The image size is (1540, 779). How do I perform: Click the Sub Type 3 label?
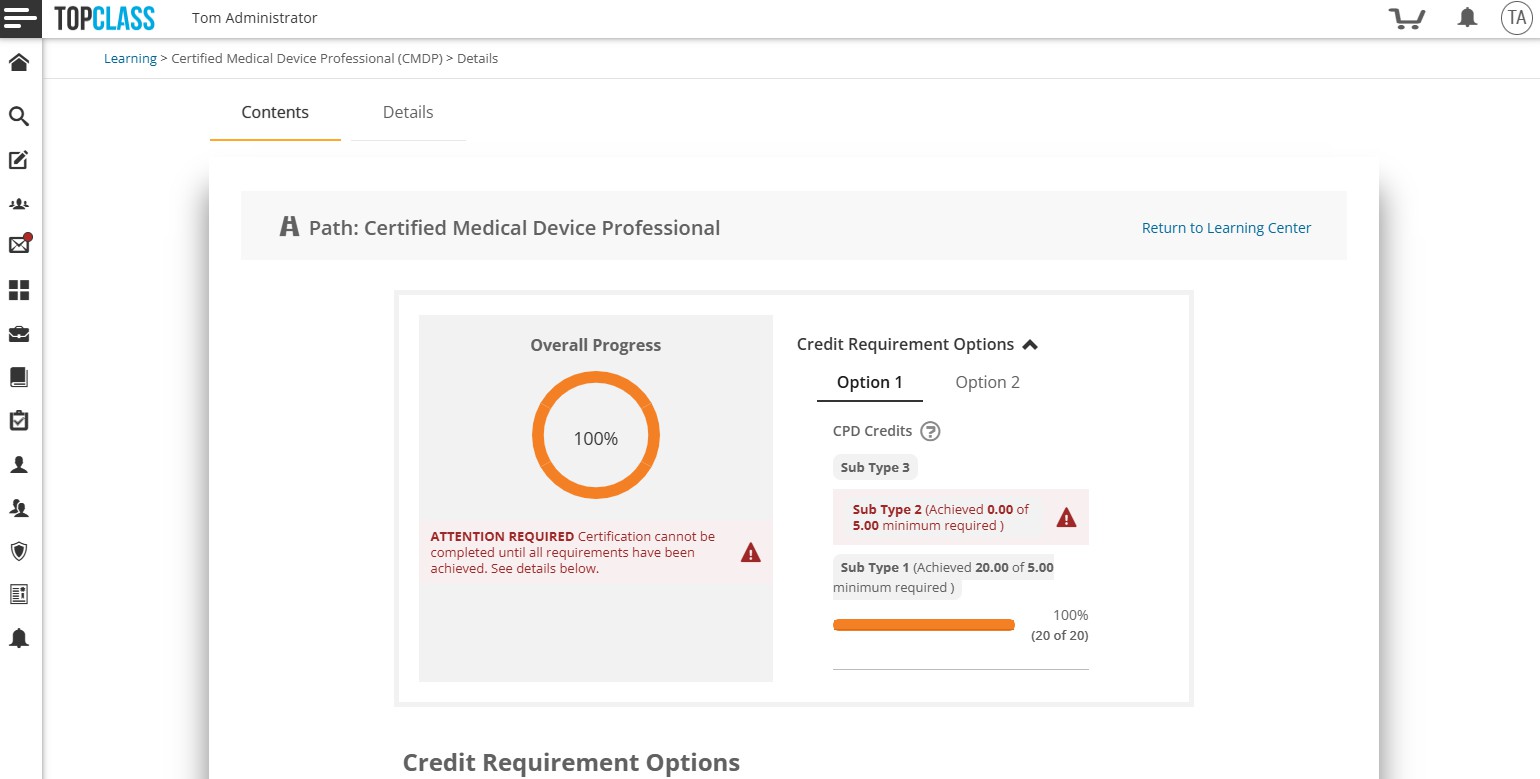coord(875,467)
